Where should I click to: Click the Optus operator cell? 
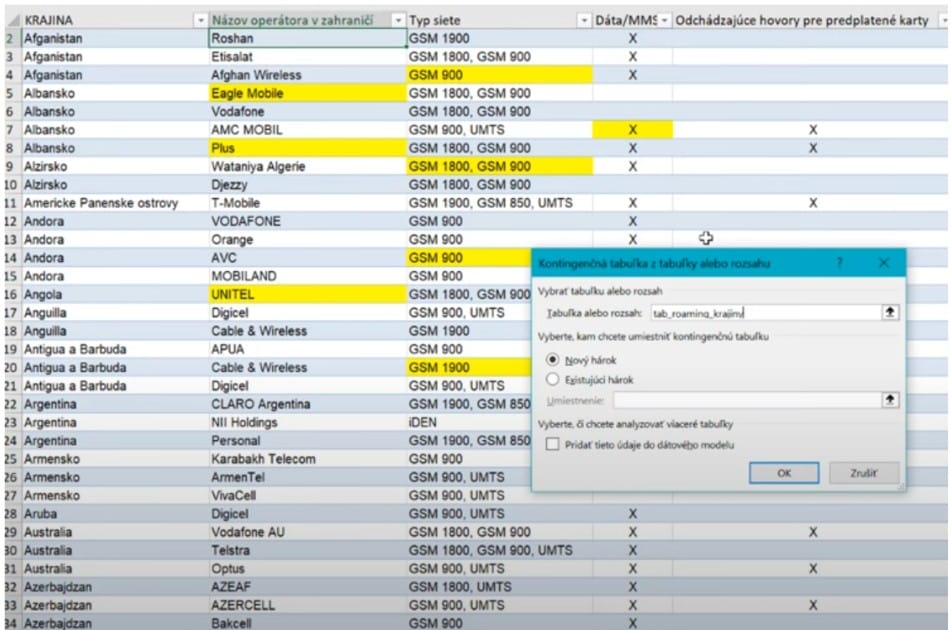(x=308, y=569)
